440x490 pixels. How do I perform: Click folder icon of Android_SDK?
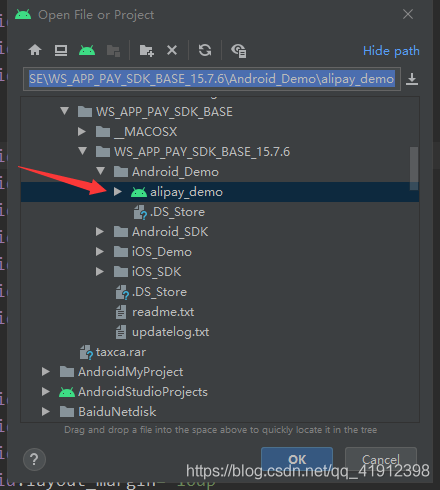pyautogui.click(x=121, y=232)
